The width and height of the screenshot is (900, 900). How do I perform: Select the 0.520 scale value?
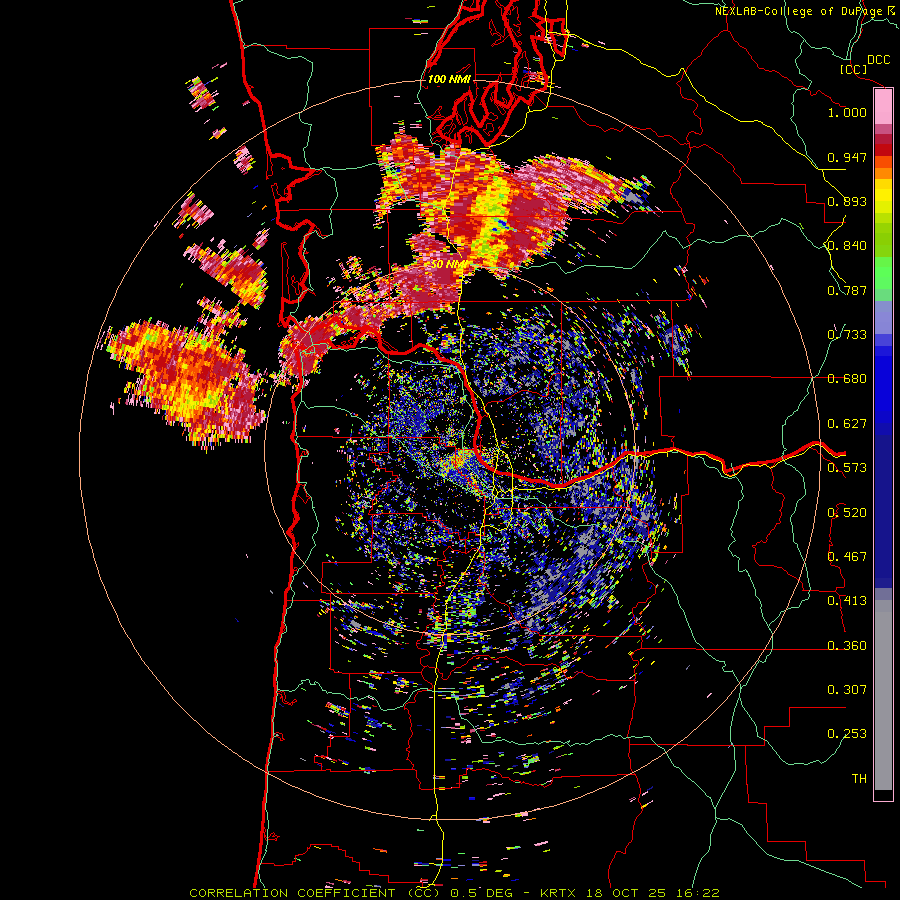pos(847,513)
